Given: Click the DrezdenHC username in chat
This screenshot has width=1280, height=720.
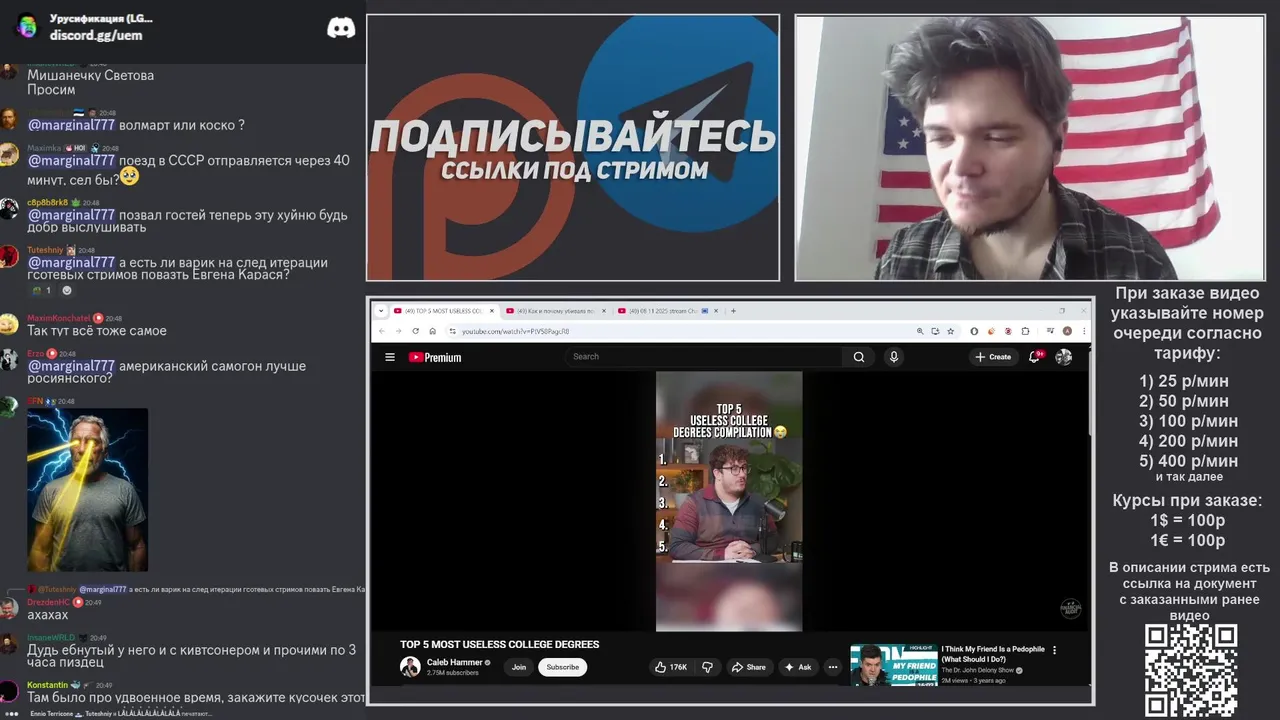Looking at the screenshot, I should 48,602.
